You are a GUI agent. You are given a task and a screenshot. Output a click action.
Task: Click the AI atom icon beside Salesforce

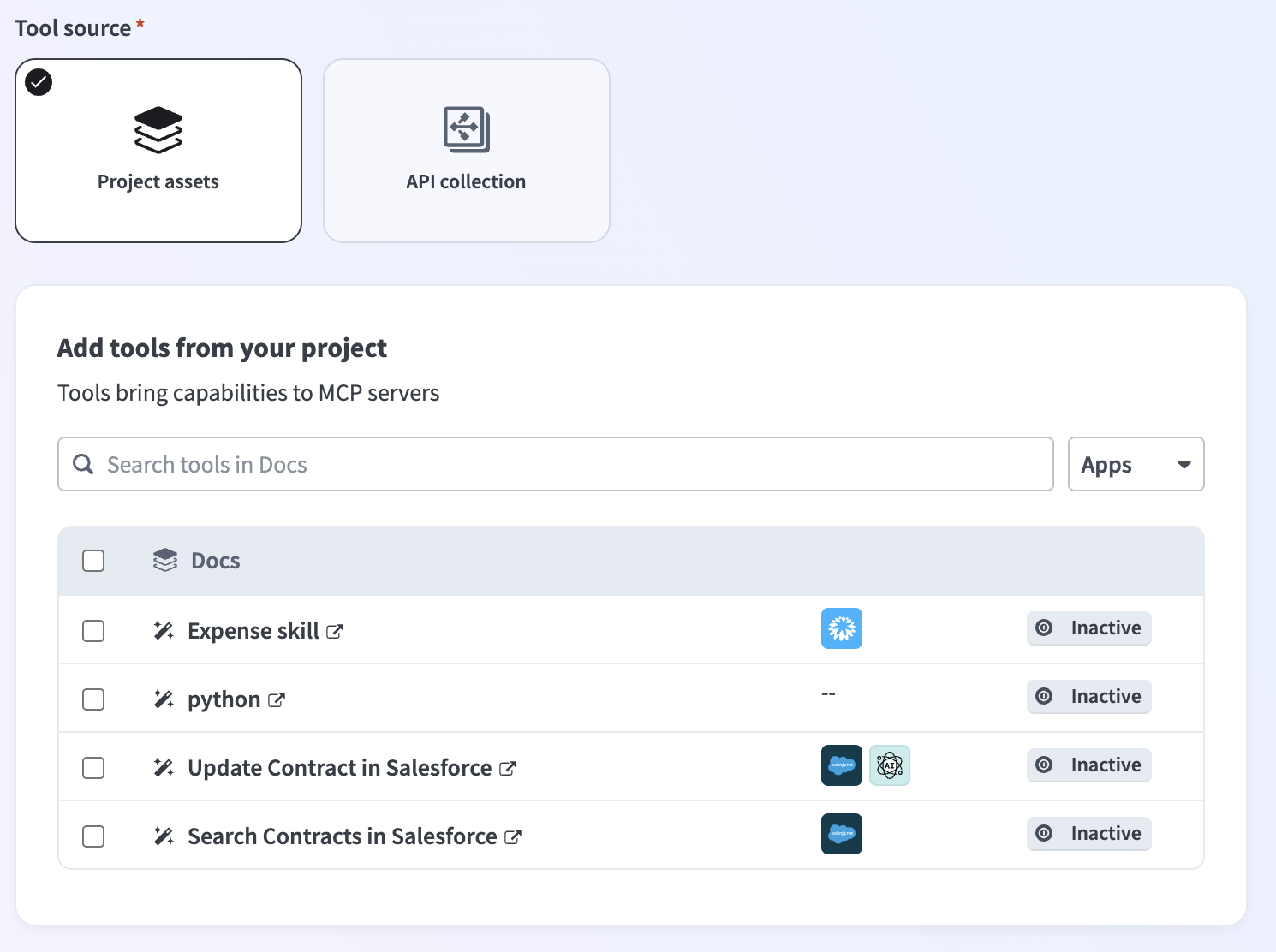pos(889,765)
